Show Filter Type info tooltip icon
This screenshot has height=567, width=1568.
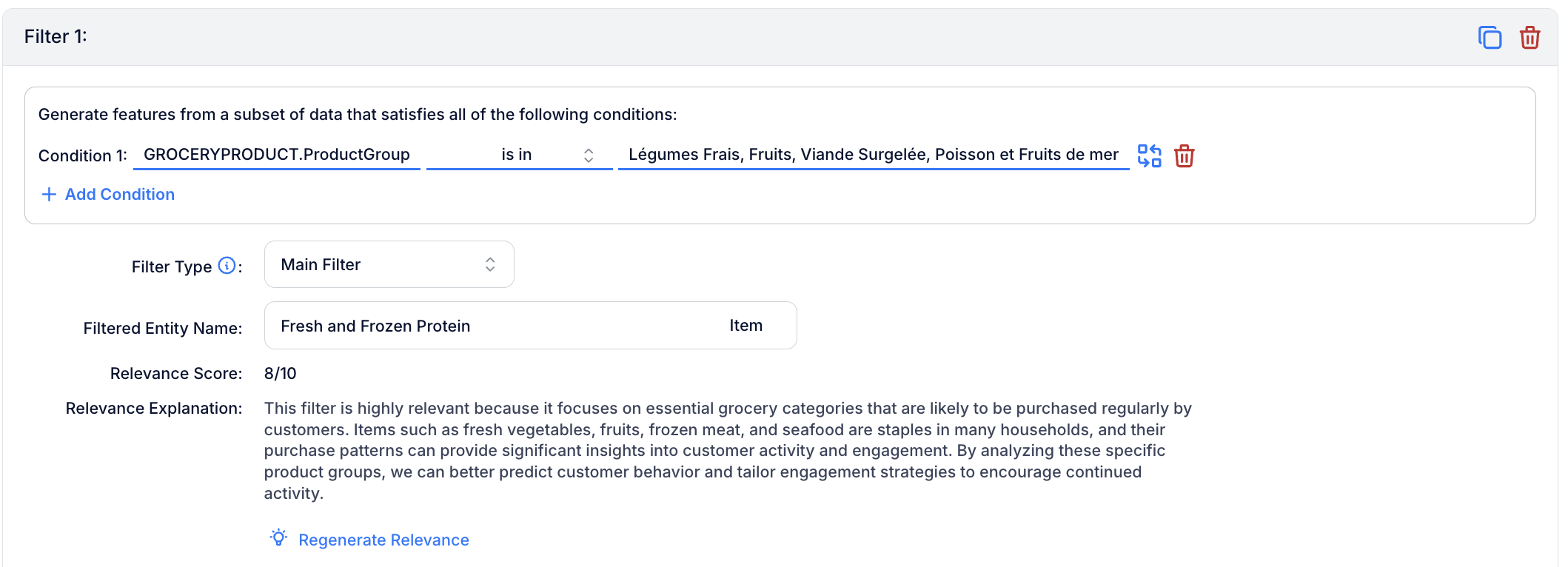(227, 266)
